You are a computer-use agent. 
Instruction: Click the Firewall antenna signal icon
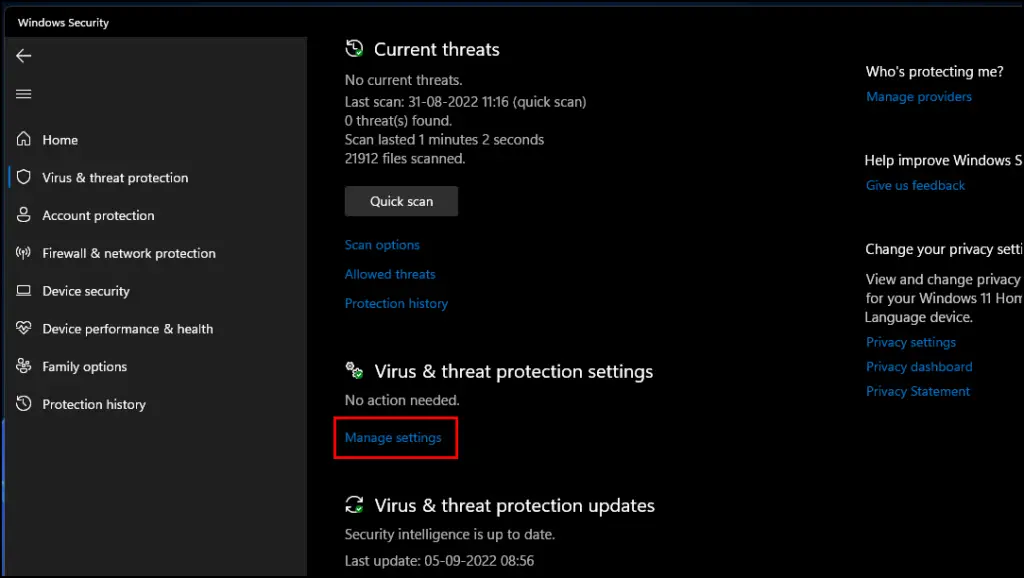[24, 253]
